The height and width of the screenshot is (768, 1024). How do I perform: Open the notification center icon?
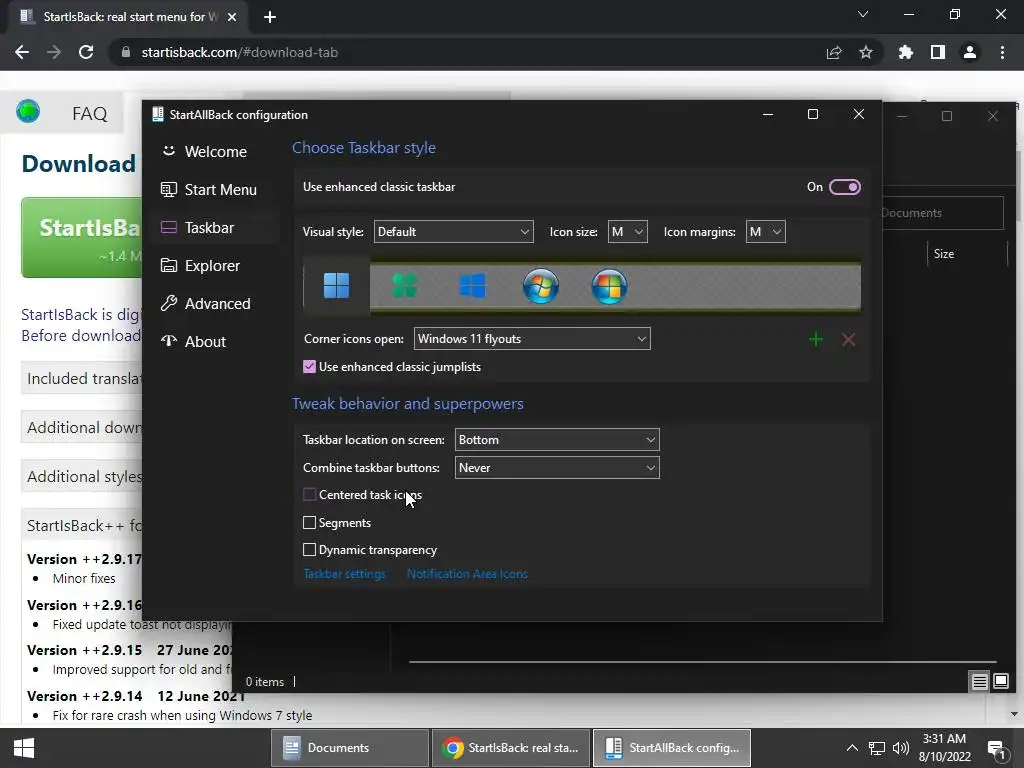[997, 749]
